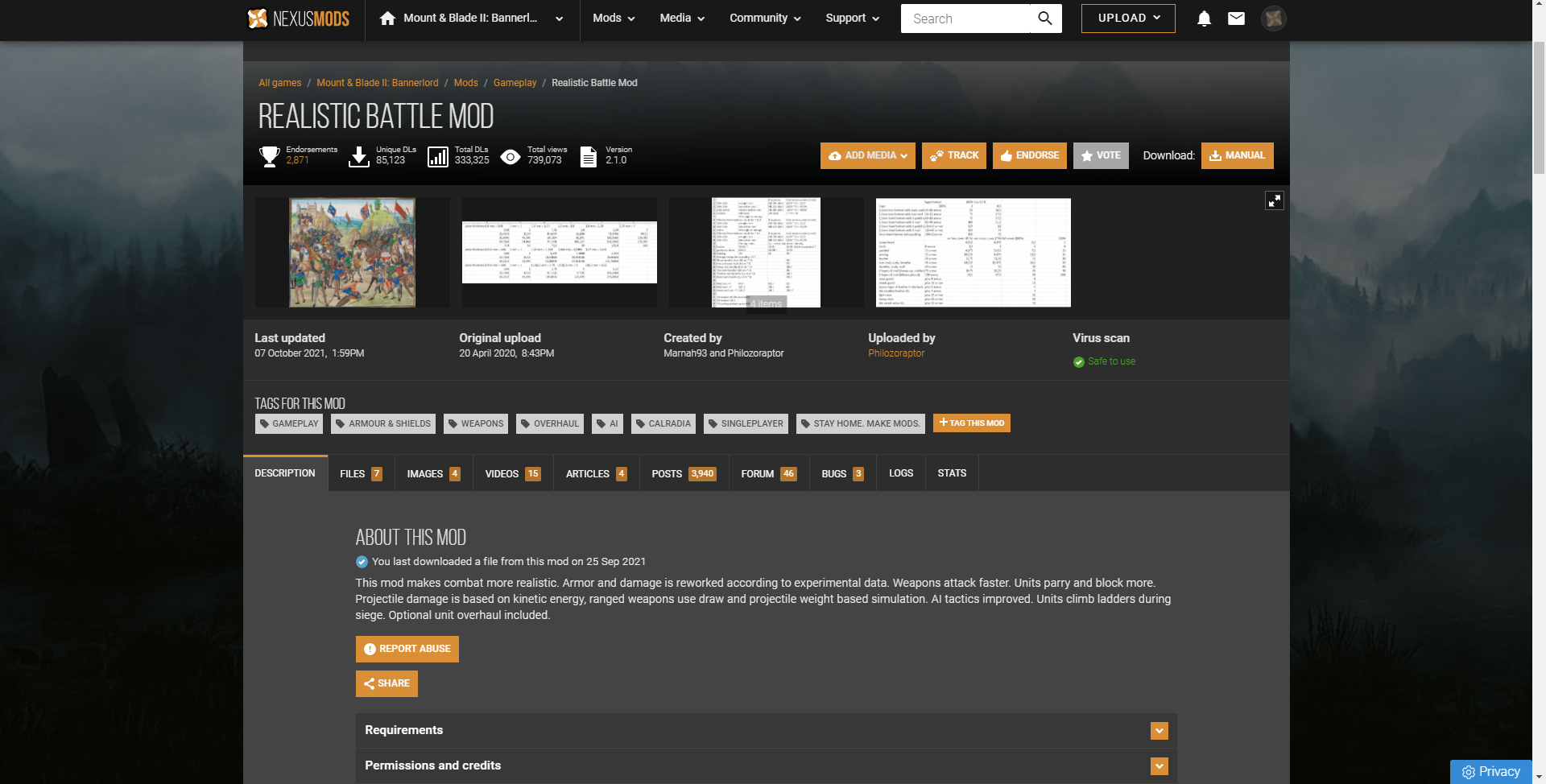Viewport: 1546px width, 784px height.
Task: Endorse the Realistic Battle Mod
Action: [1030, 156]
